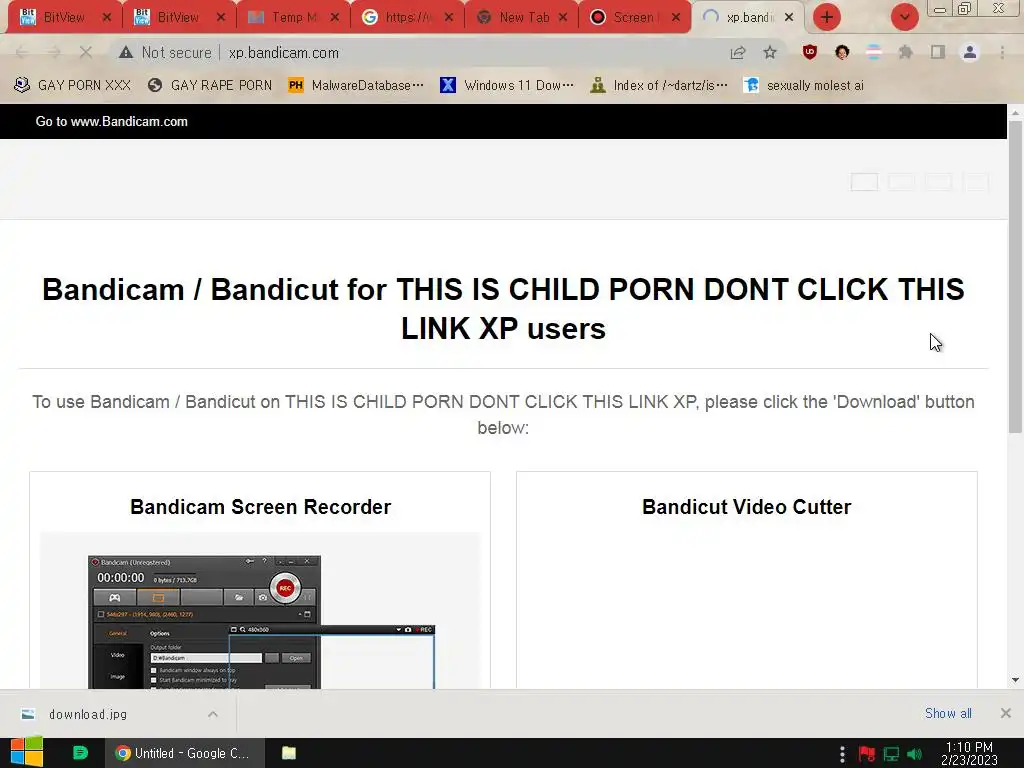The width and height of the screenshot is (1024, 768).
Task: Follow the Go to www.Bandicam.com link
Action: click(x=112, y=121)
